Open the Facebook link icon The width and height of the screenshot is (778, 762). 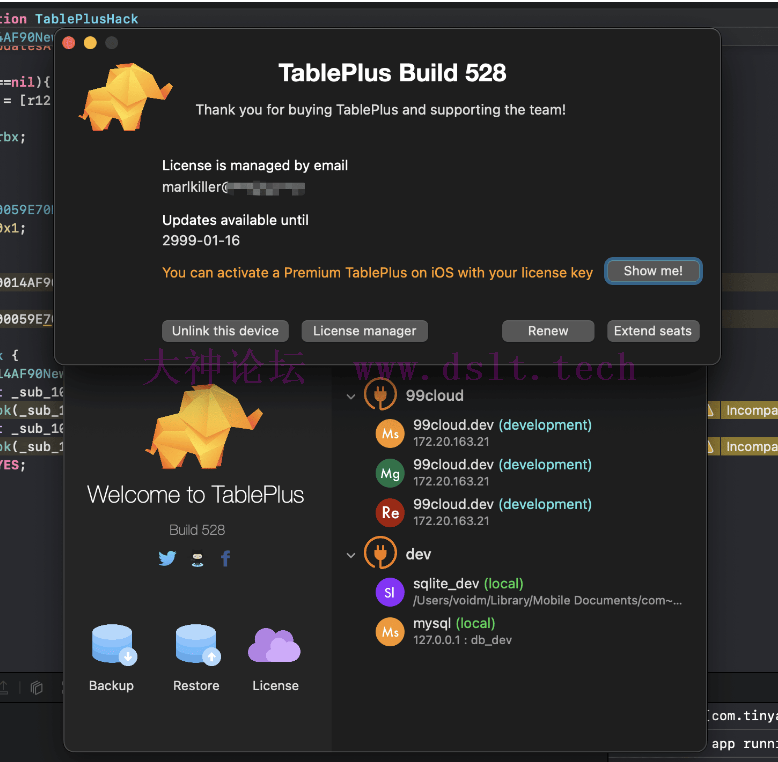point(226,558)
